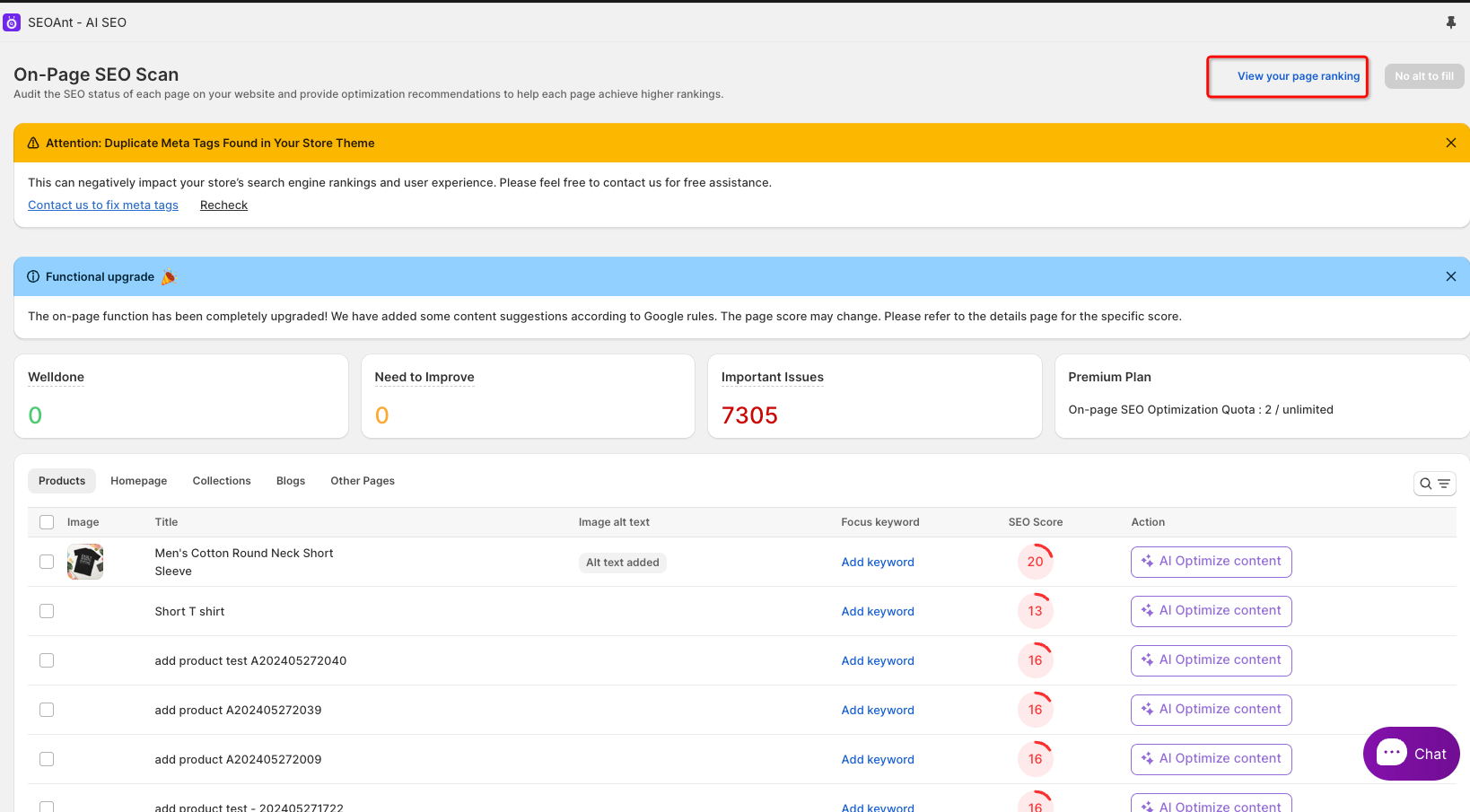Click the Premium Plan card title
Screen dimensions: 1470x812
tap(1109, 377)
